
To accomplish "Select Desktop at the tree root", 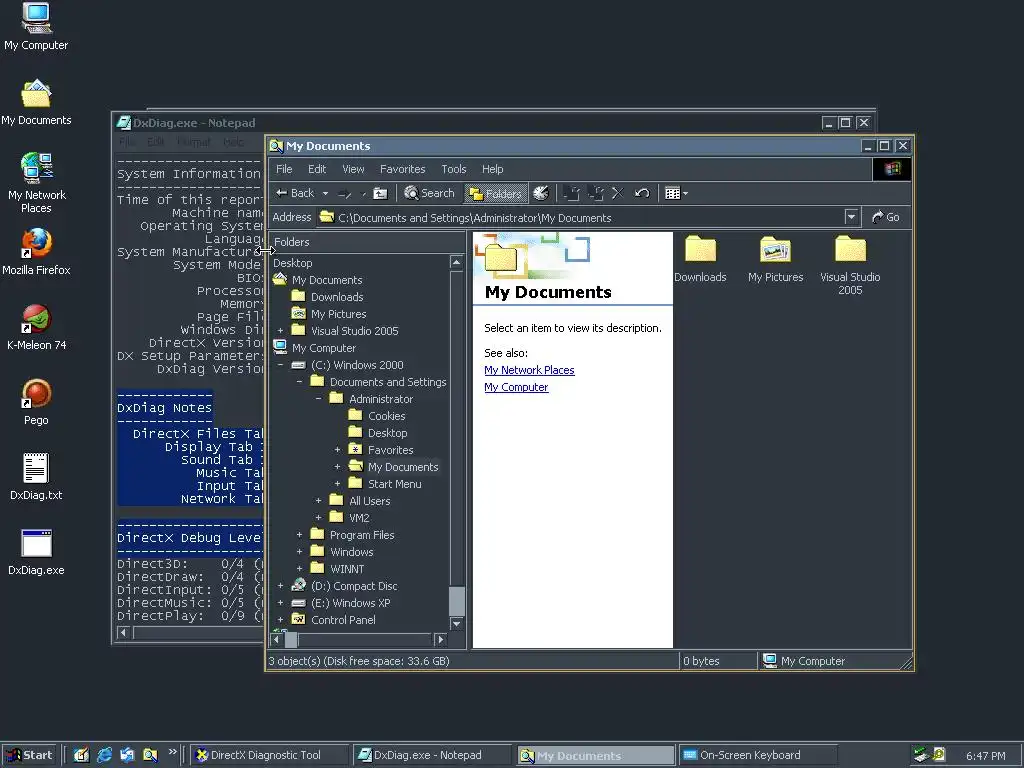I will pos(293,263).
